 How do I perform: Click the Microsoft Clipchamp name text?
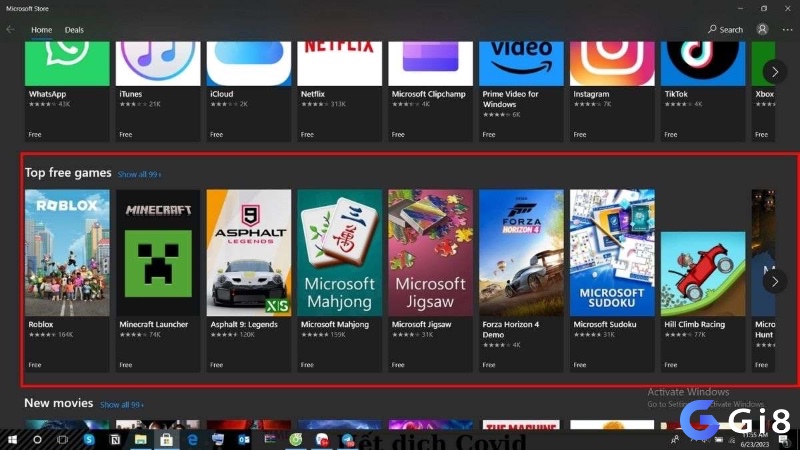click(x=429, y=94)
